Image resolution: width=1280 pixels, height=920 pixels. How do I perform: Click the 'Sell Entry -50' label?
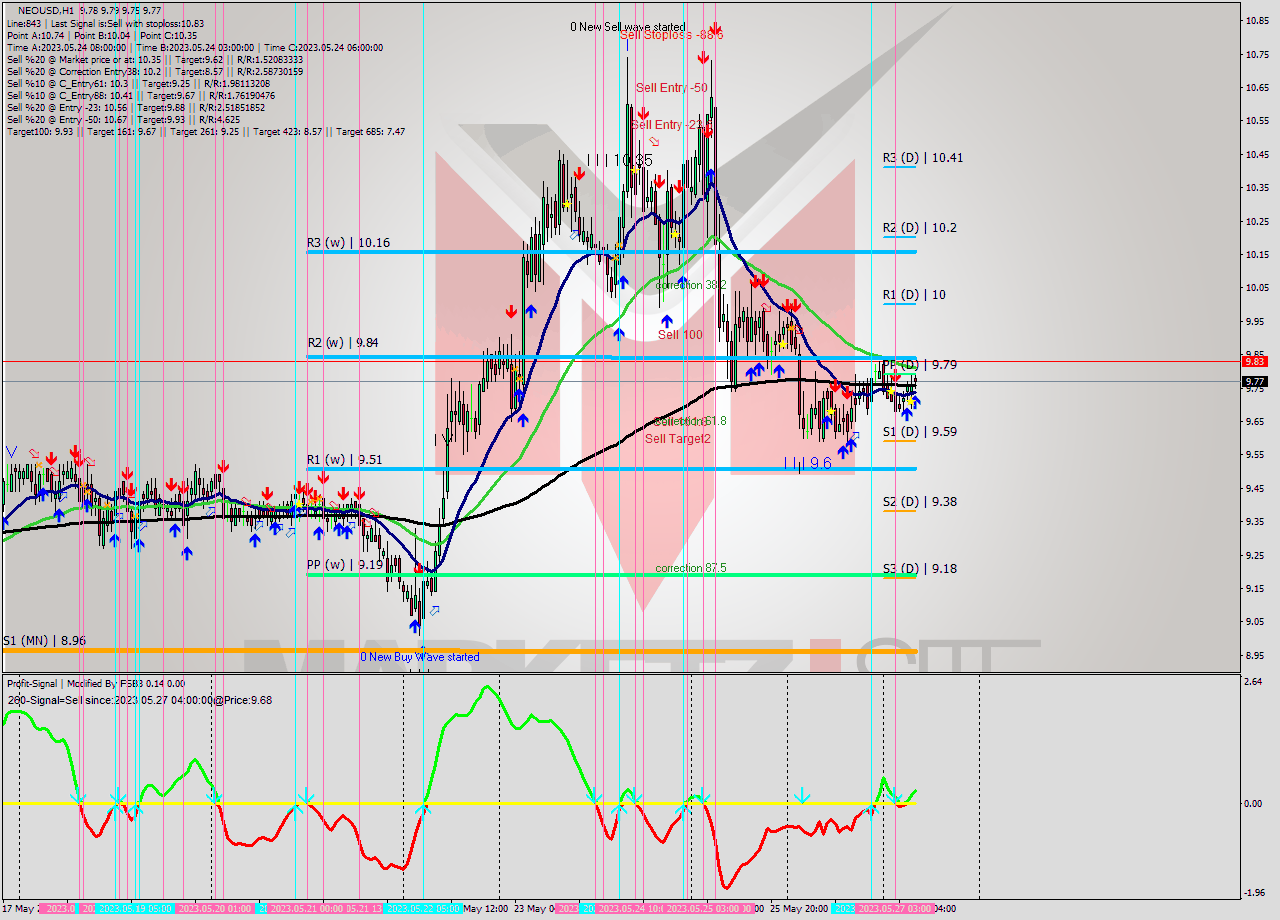[672, 88]
